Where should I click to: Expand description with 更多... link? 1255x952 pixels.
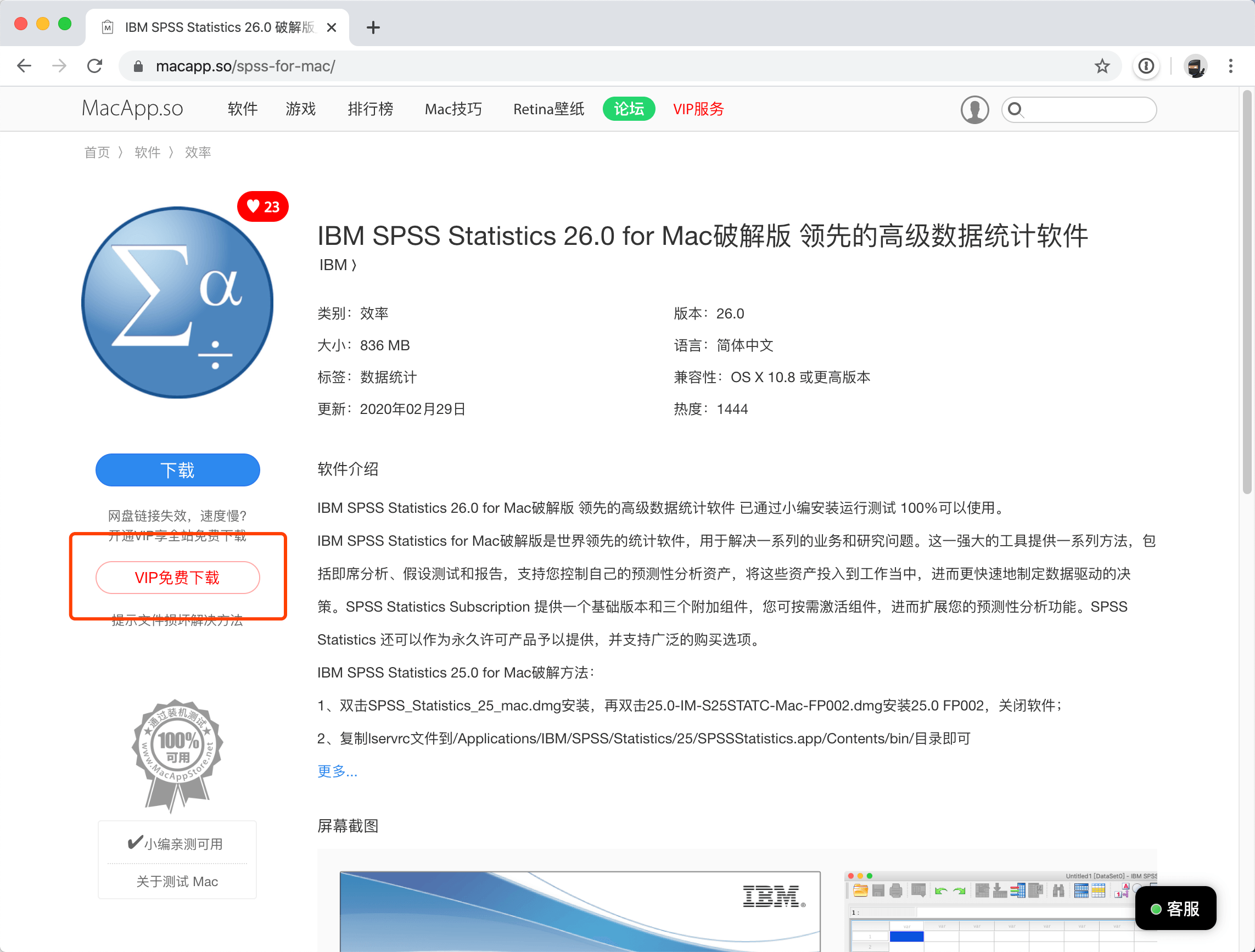coord(338,771)
